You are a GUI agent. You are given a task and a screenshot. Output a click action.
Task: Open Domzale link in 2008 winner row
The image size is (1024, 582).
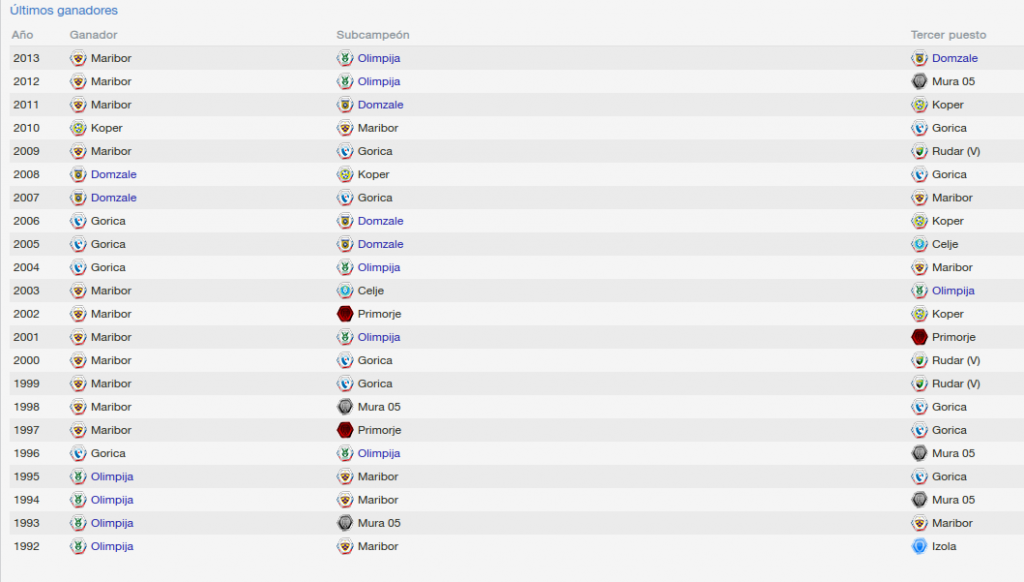click(114, 174)
